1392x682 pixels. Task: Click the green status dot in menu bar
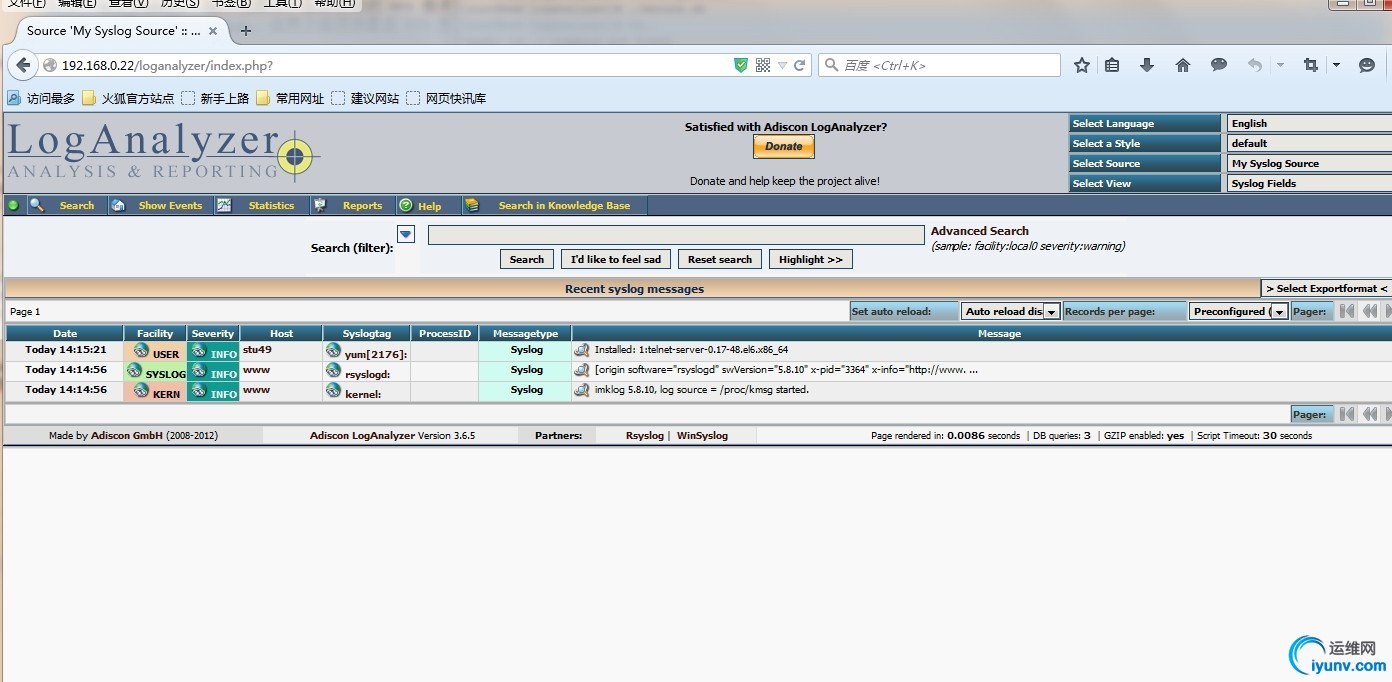pos(13,205)
